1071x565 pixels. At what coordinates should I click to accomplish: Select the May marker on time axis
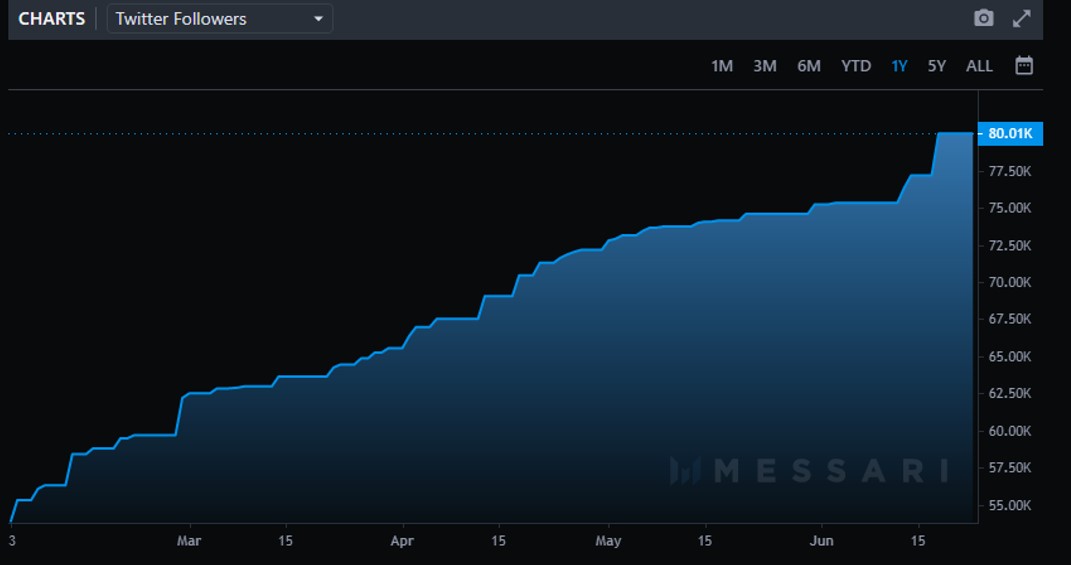point(608,541)
